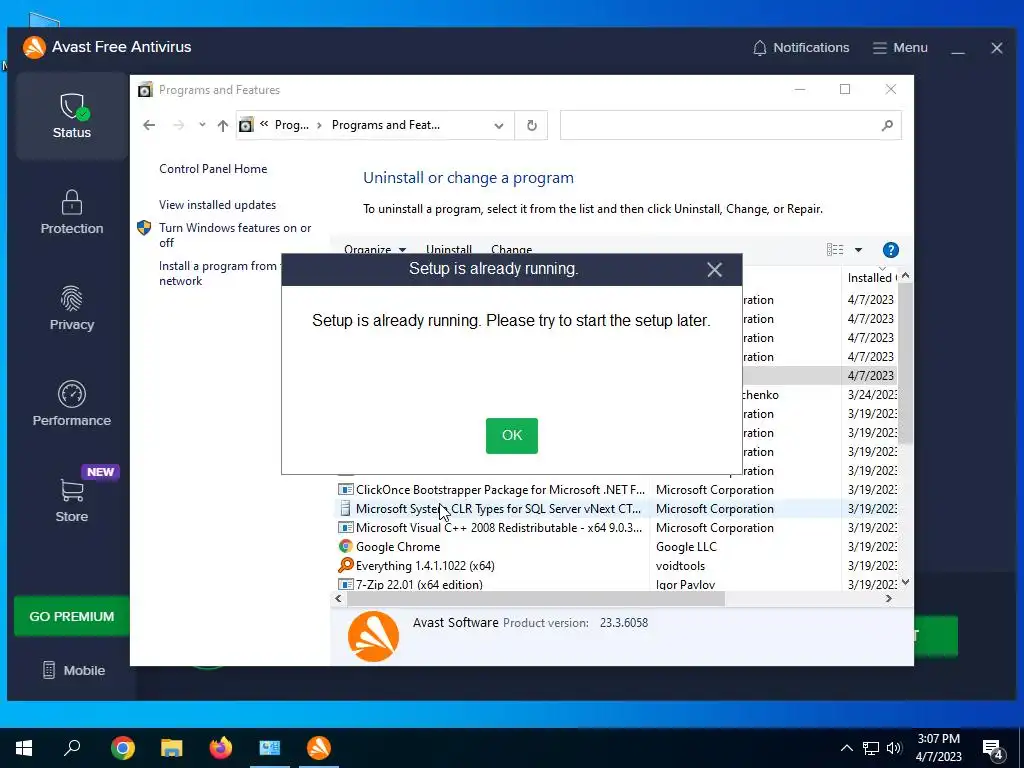
Task: Open Avast Notifications
Action: click(x=801, y=48)
